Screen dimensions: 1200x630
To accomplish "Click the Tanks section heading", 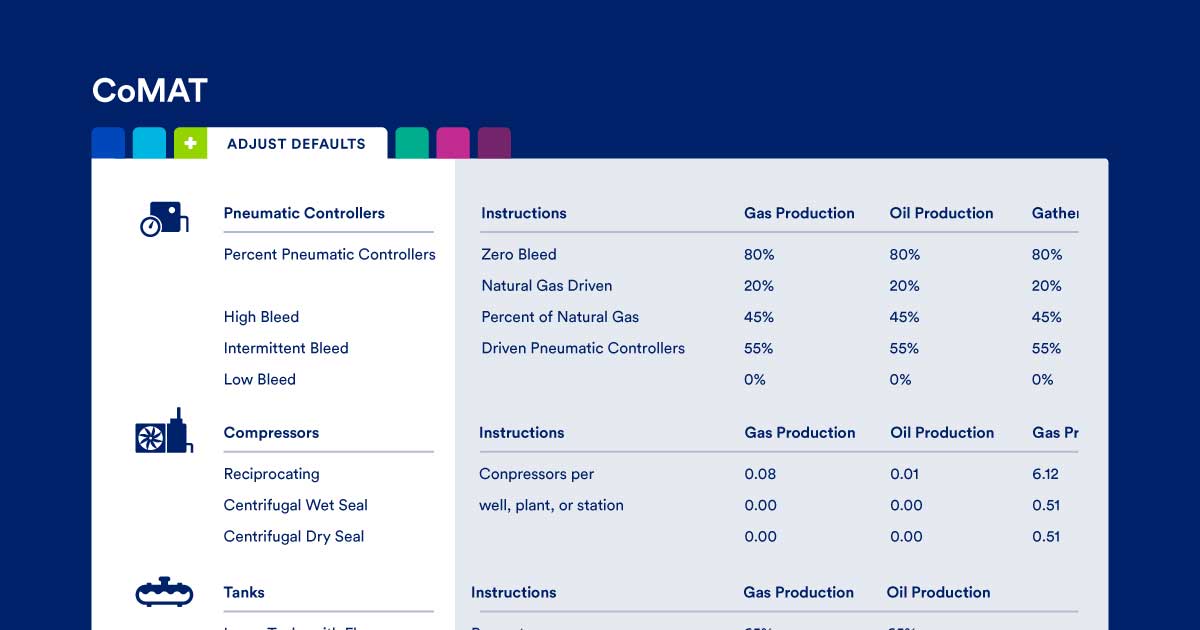I will click(x=244, y=592).
